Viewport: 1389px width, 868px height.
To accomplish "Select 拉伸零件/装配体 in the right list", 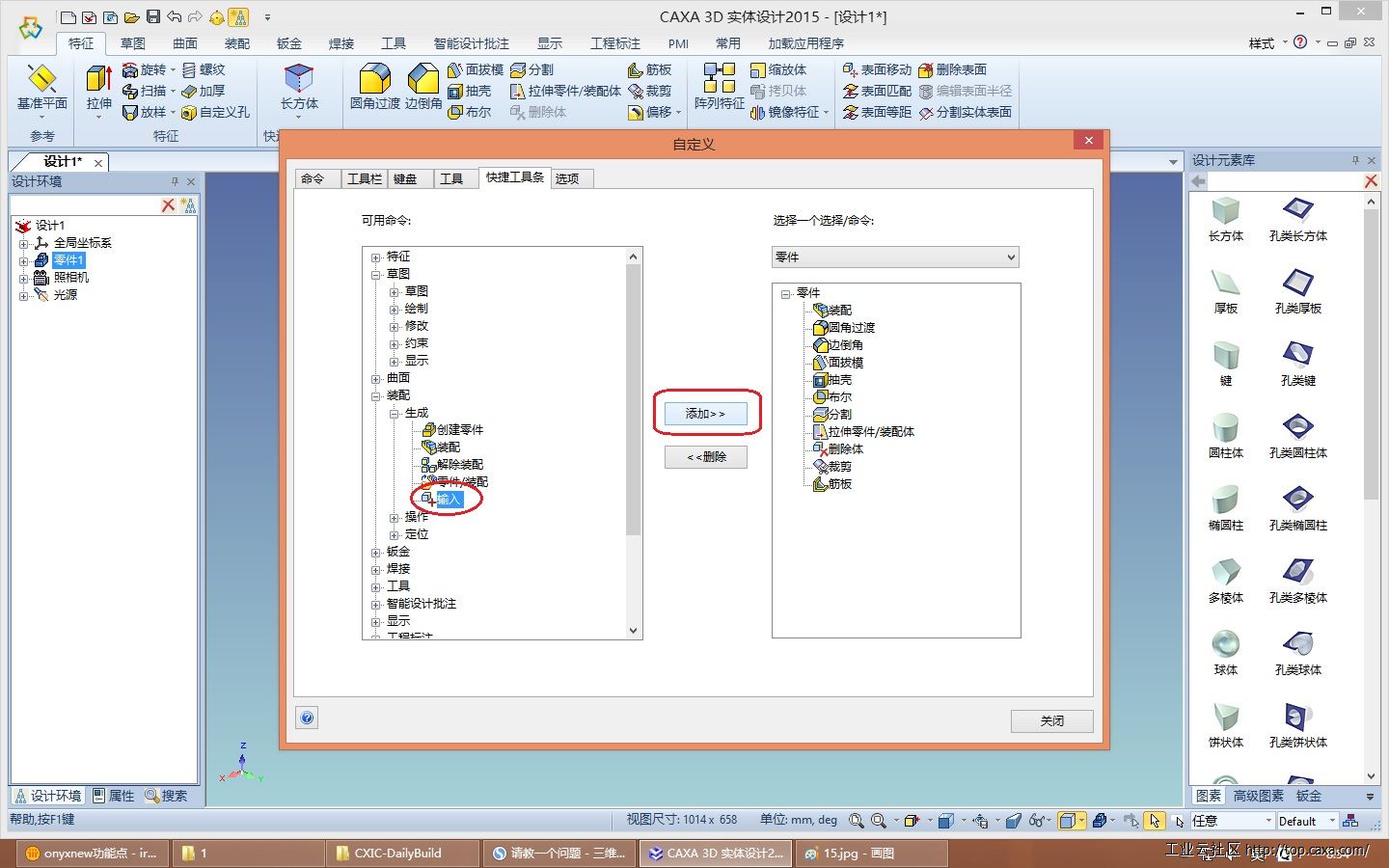I will tap(864, 432).
